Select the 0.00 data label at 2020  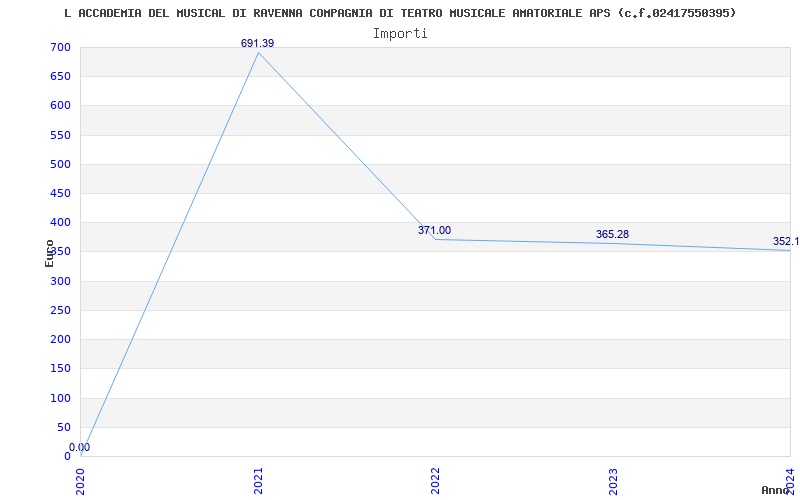pos(80,447)
